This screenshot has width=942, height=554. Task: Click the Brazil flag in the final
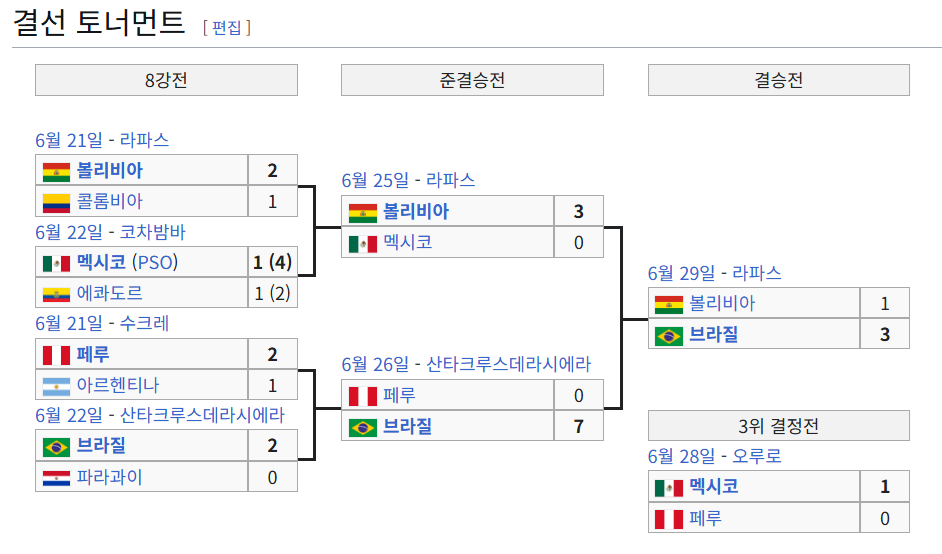pos(669,336)
